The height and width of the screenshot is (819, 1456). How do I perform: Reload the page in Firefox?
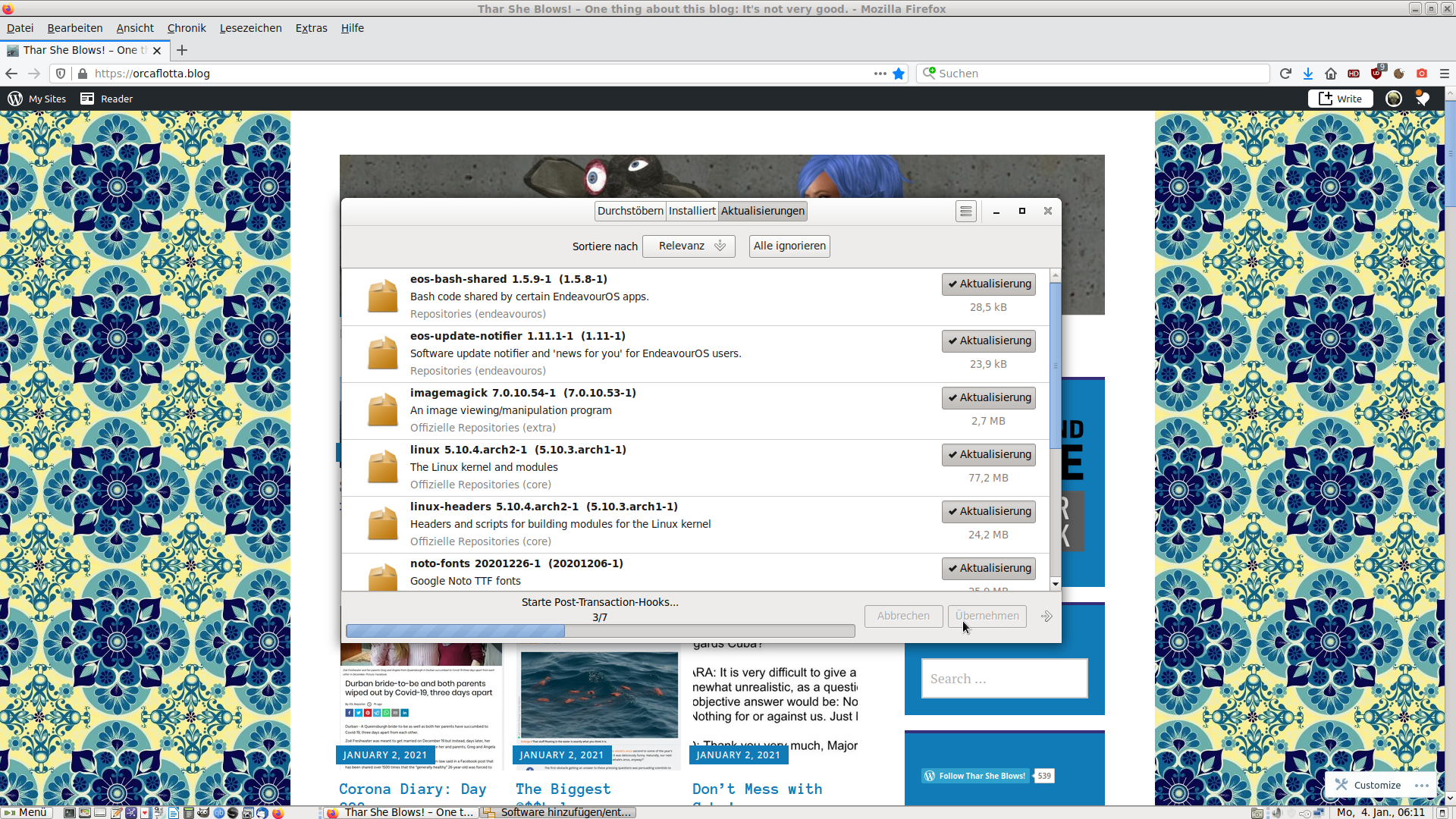[x=1285, y=74]
